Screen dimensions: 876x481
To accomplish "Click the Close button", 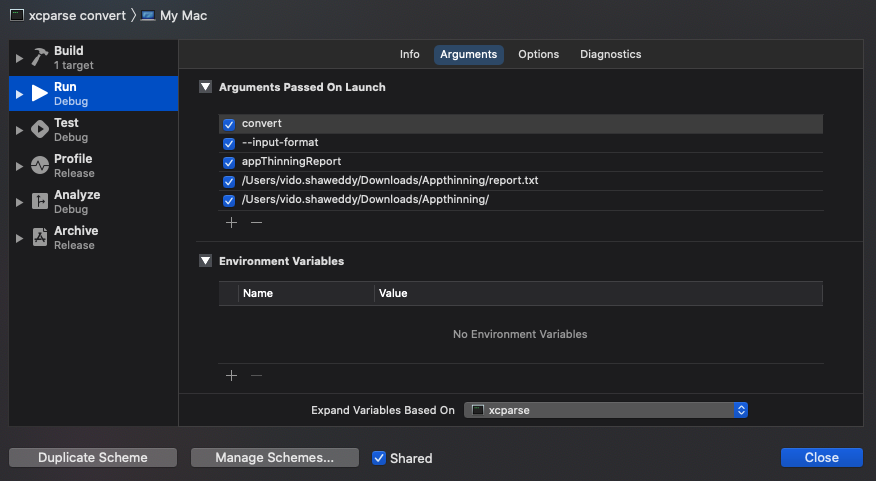I will pyautogui.click(x=822, y=458).
